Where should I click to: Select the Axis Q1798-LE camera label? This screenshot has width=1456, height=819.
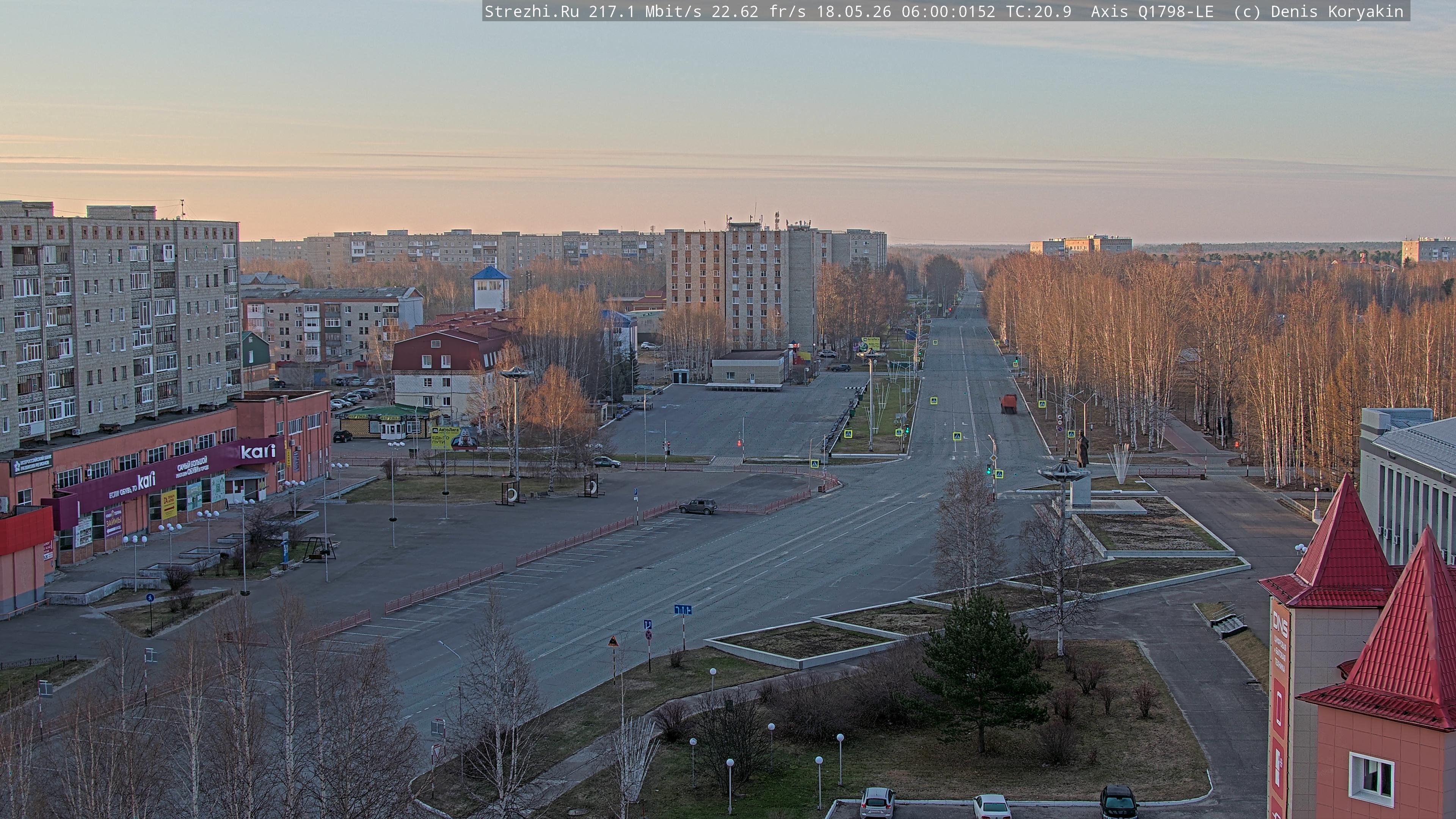point(1152,12)
